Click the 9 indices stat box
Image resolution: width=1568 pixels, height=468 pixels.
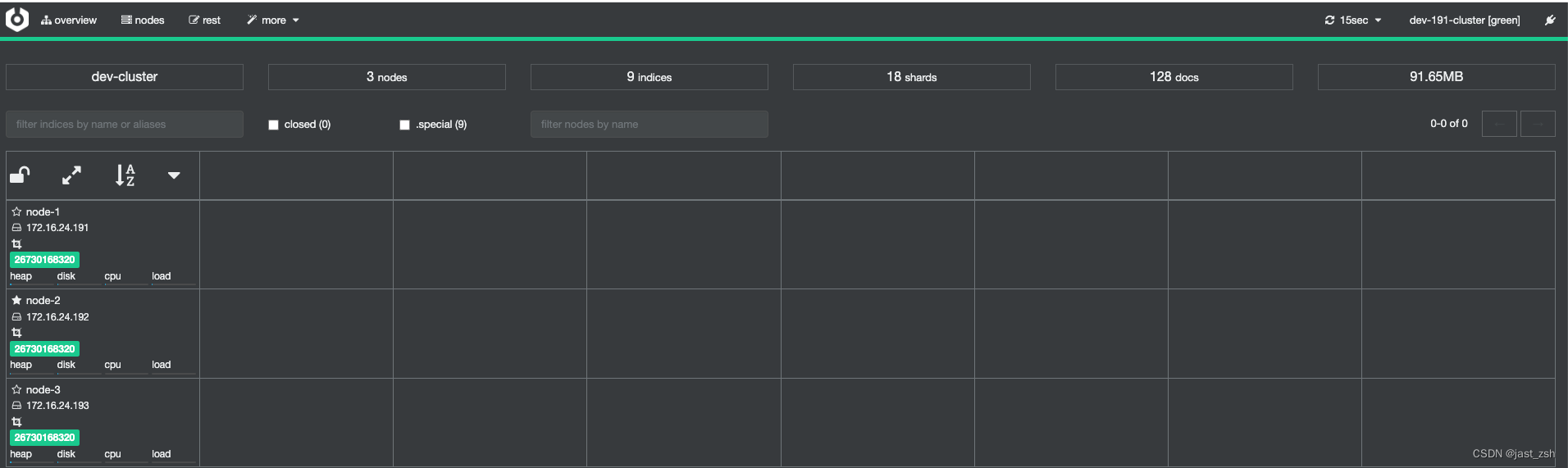pos(650,77)
